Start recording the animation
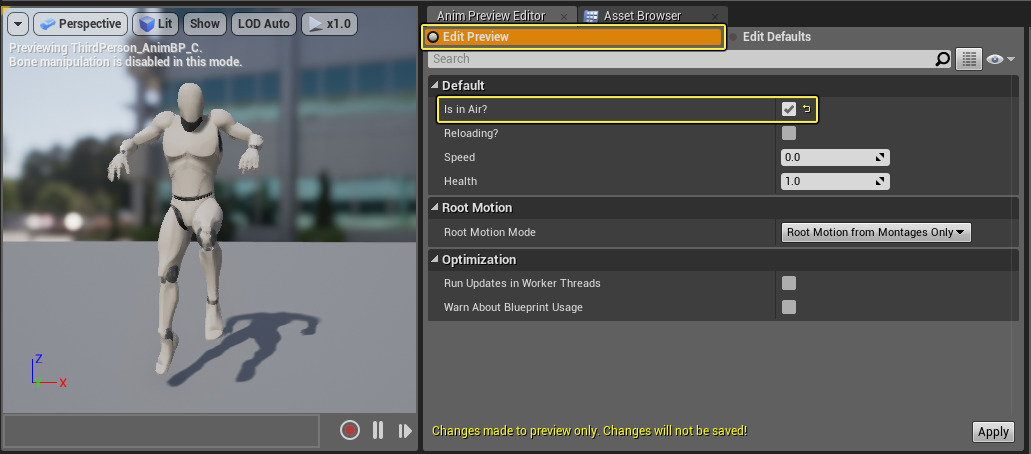Image resolution: width=1031 pixels, height=454 pixels. (x=350, y=431)
